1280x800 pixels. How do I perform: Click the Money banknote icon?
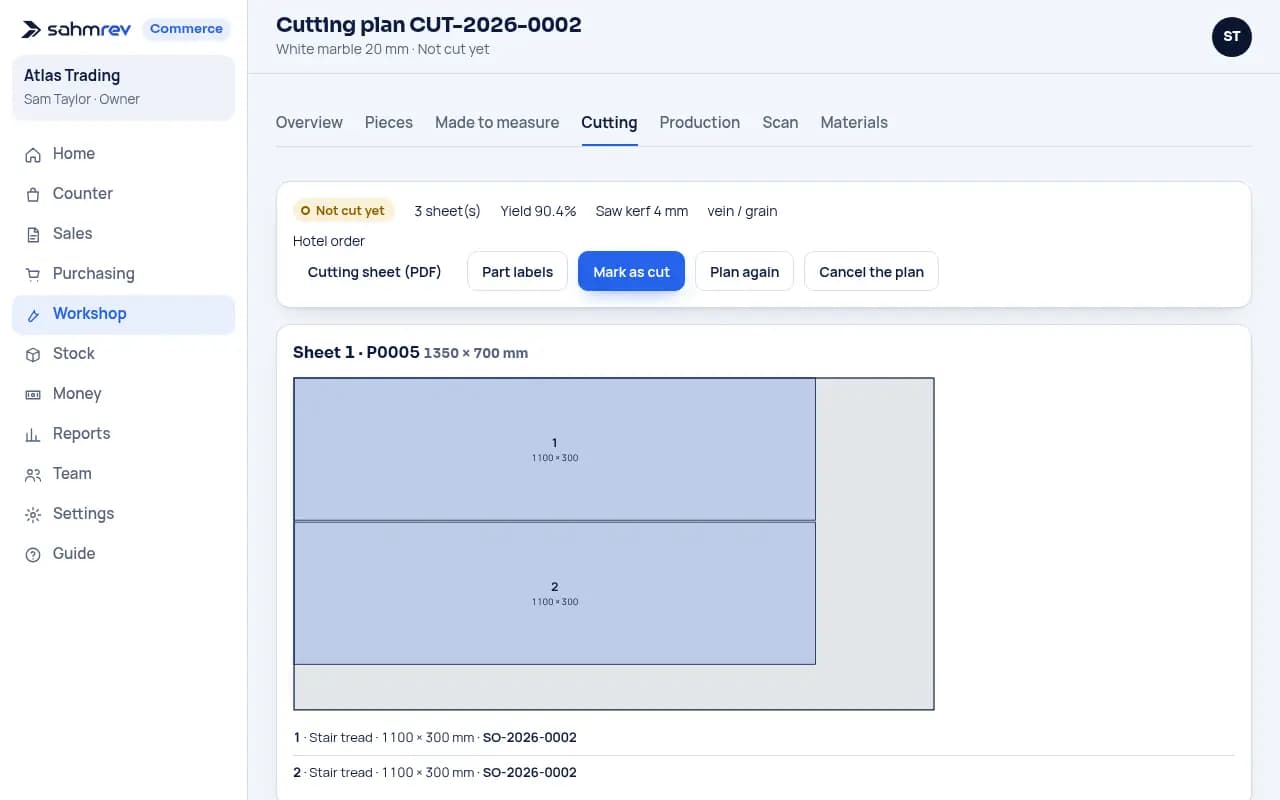(x=33, y=394)
